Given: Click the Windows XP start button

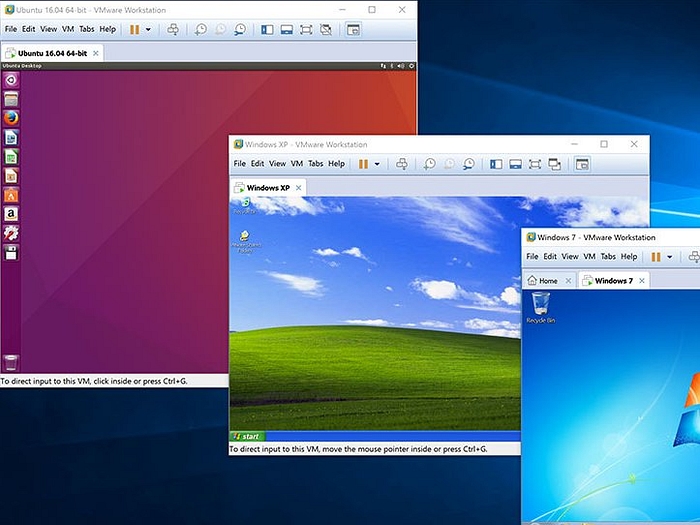Looking at the screenshot, I should coord(246,436).
